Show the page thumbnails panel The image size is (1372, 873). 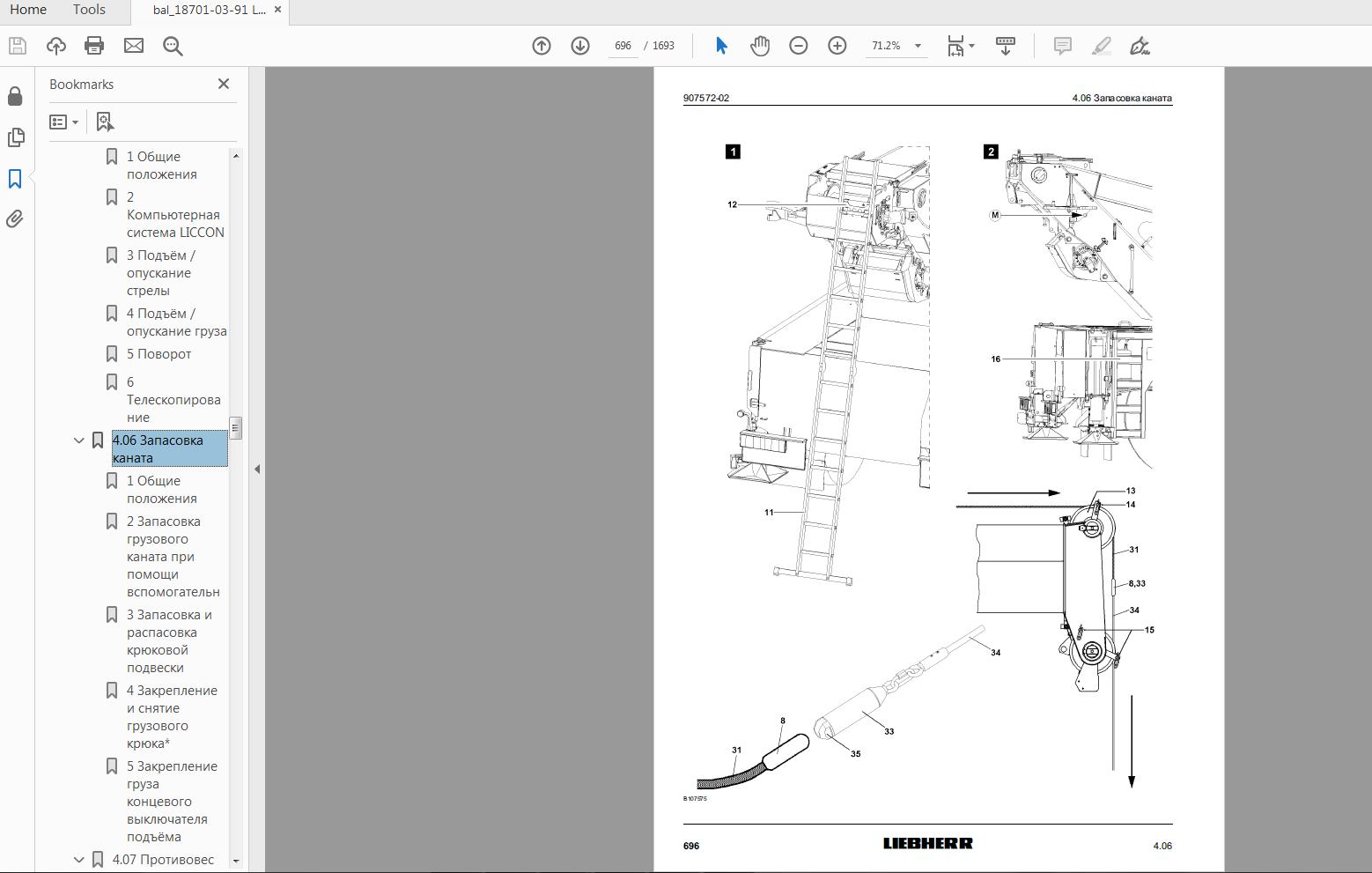tap(15, 137)
